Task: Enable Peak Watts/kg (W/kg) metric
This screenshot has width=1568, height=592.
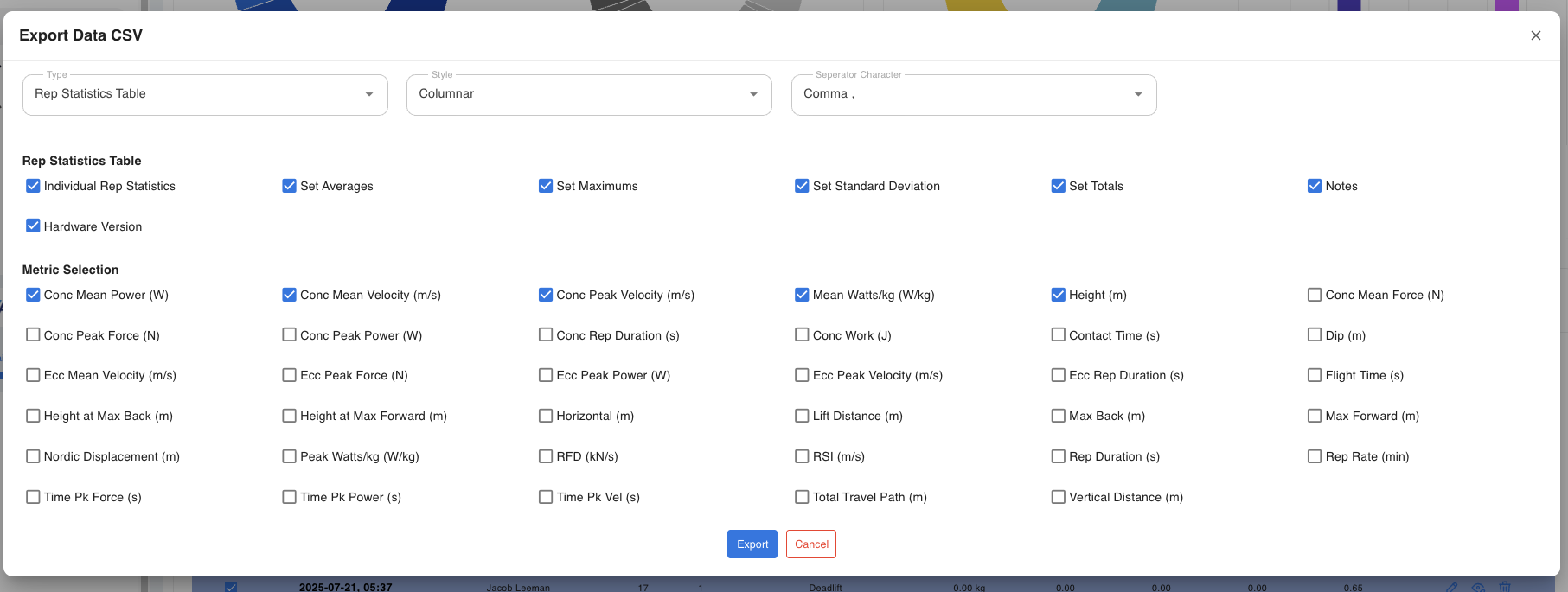Action: [x=289, y=456]
